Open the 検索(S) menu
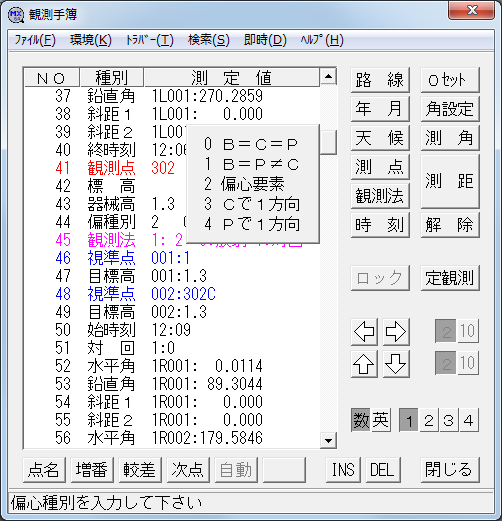502x521 pixels. [209, 40]
